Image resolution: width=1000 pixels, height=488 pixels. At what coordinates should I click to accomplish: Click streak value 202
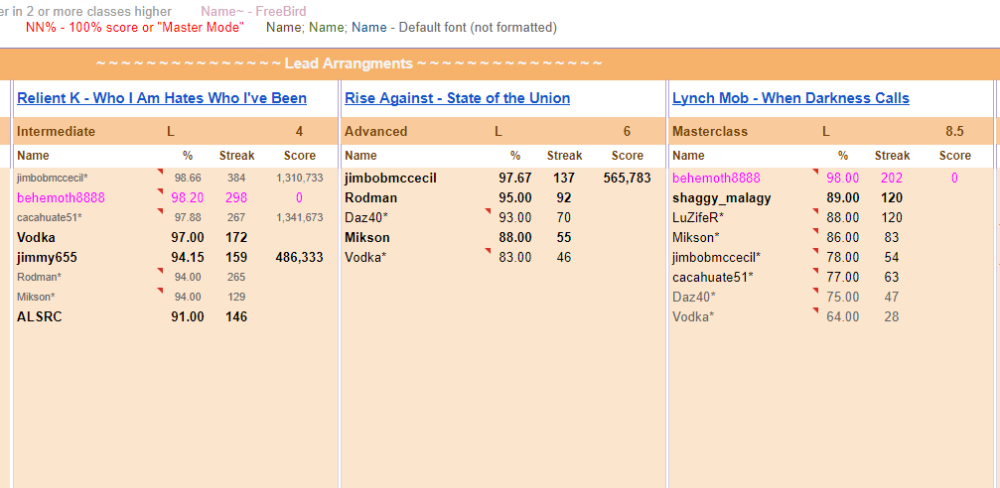pos(892,178)
